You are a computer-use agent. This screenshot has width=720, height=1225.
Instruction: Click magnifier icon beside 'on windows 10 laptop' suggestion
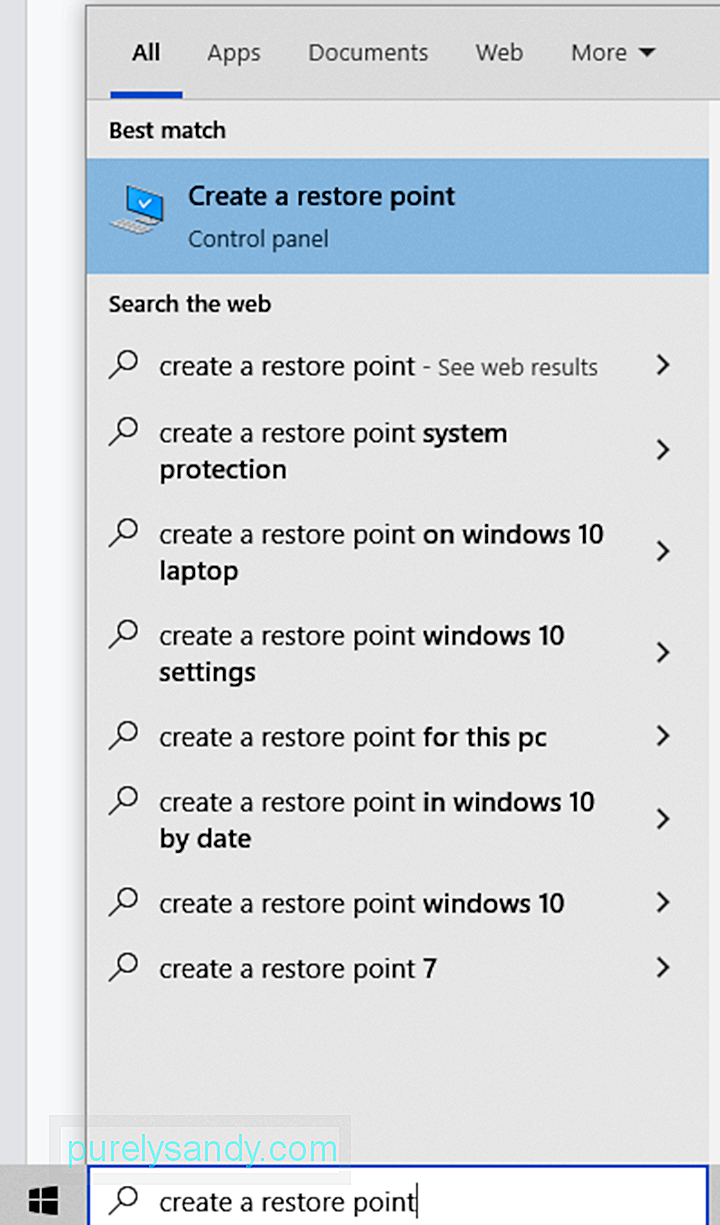(x=124, y=532)
